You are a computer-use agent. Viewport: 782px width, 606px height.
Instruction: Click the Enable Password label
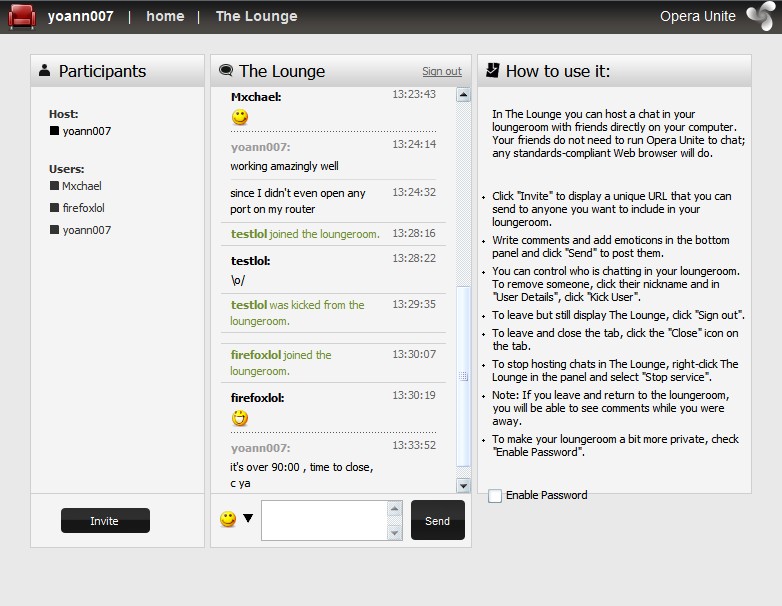(547, 495)
